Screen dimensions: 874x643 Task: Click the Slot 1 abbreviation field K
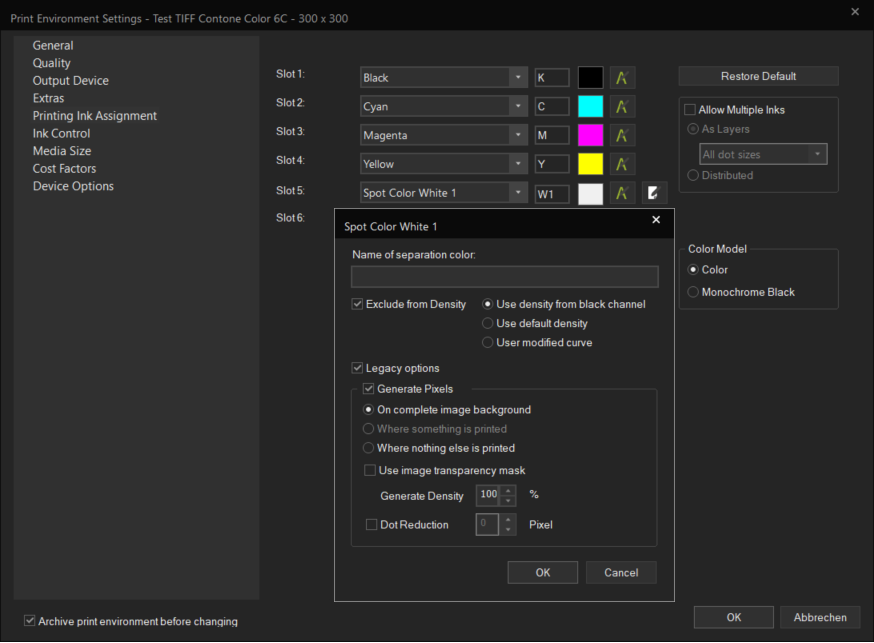point(552,78)
